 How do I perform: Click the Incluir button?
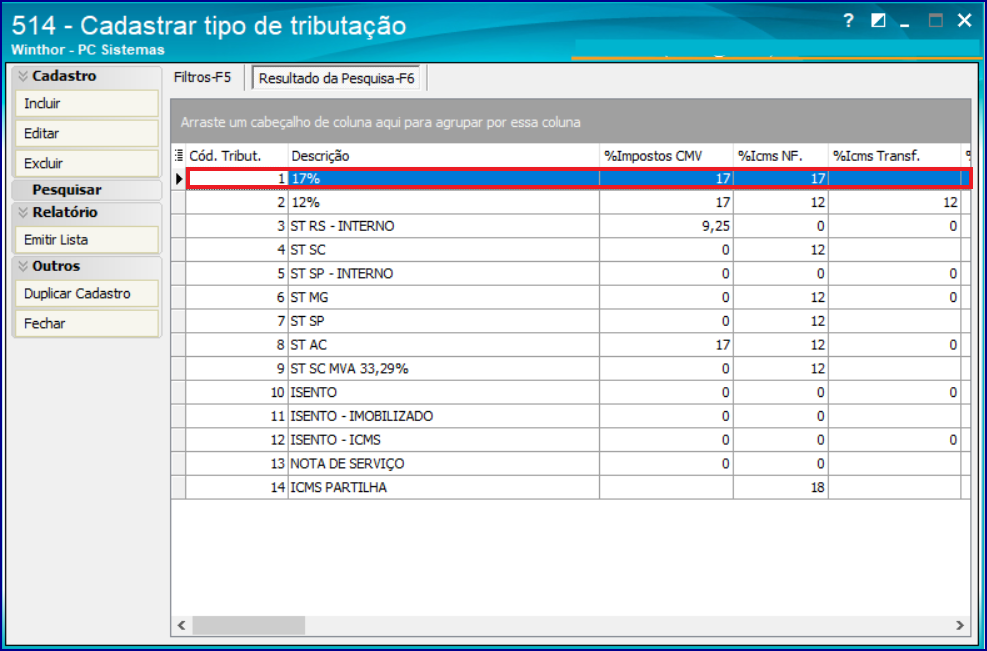click(86, 103)
